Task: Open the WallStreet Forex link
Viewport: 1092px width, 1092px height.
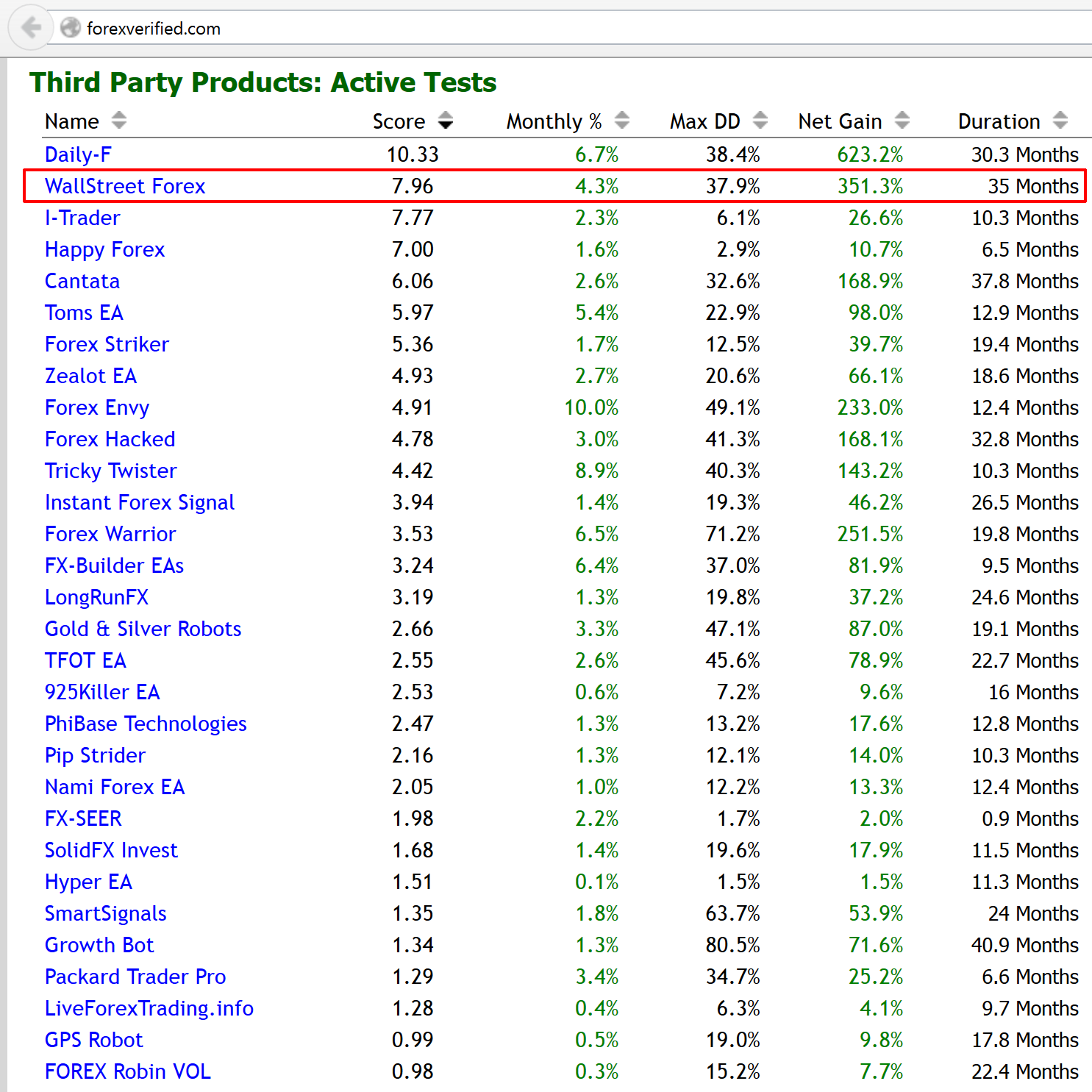Action: tap(125, 186)
